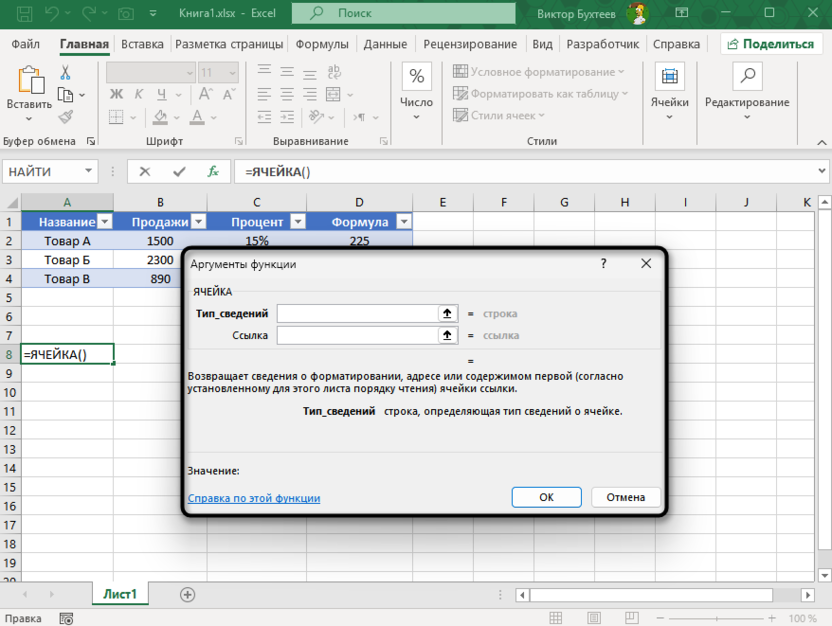Click the Ссылка field range selector arrow
The image size is (832, 626).
pos(448,335)
